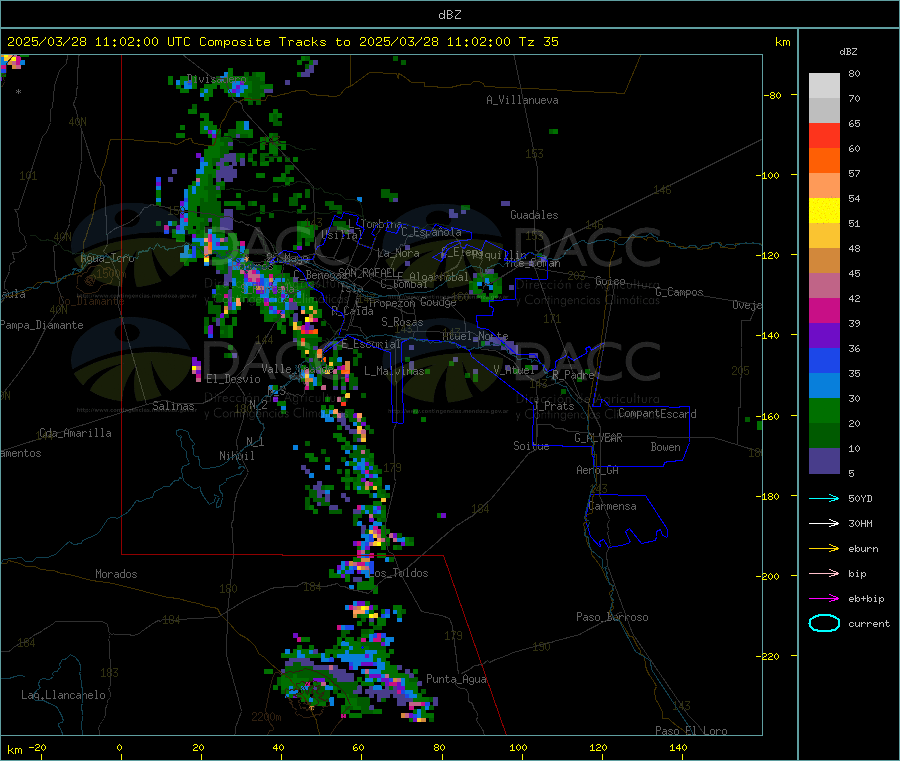Click the 'El_Desvio' map label
Screen dimensions: 900x761
point(233,379)
